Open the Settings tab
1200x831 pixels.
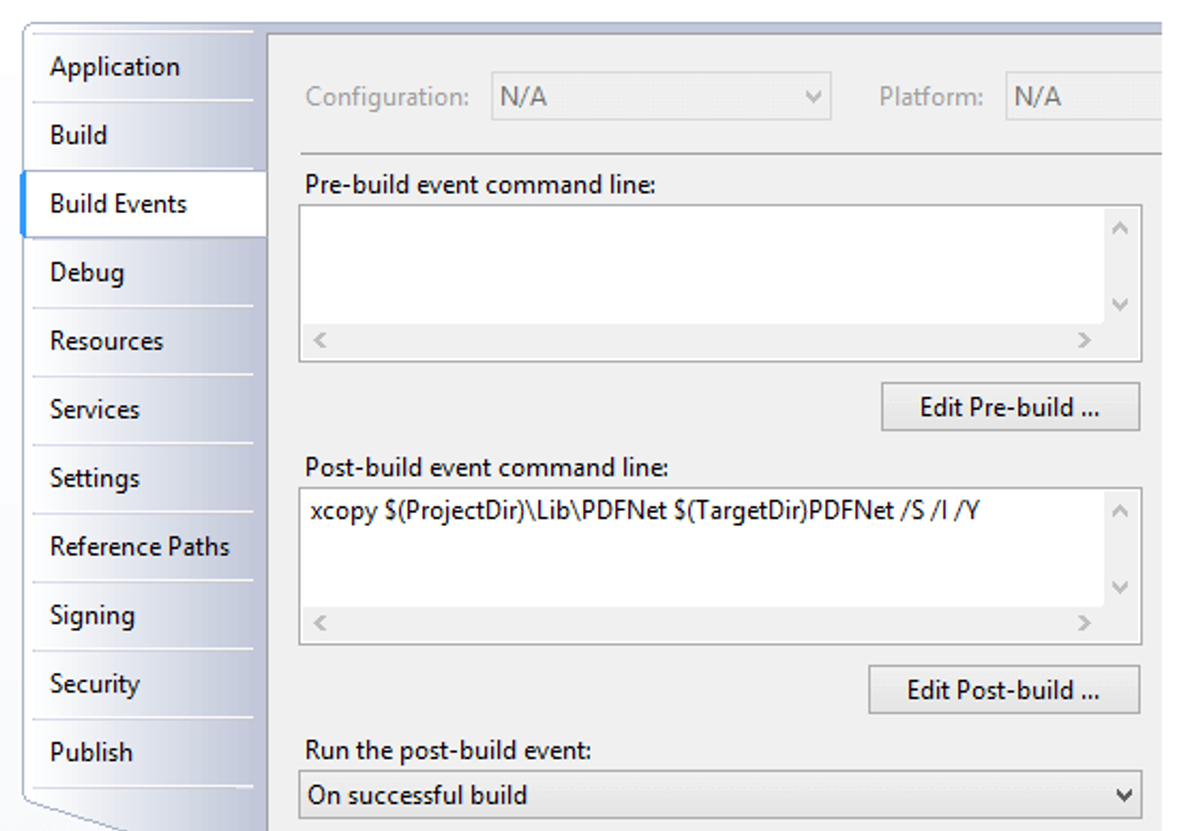click(x=142, y=478)
